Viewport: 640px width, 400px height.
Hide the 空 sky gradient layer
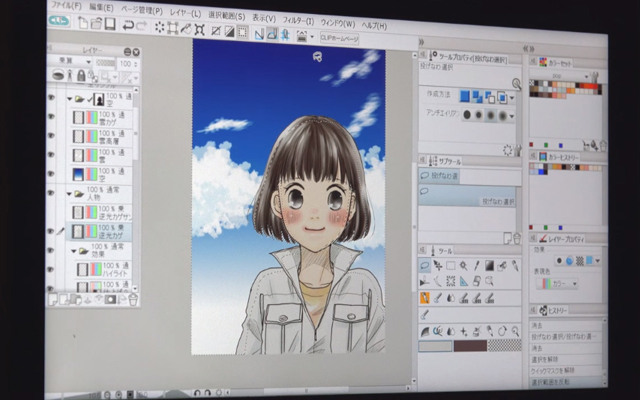(x=51, y=174)
